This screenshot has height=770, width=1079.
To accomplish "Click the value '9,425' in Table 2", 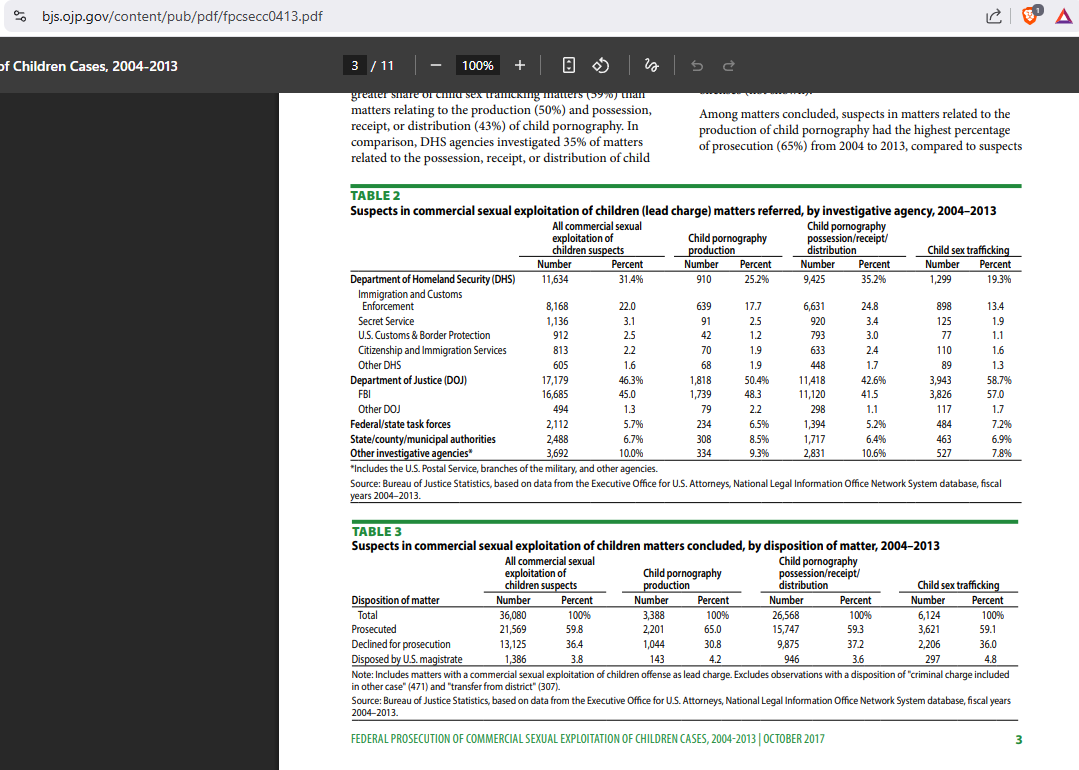I will pyautogui.click(x=814, y=279).
